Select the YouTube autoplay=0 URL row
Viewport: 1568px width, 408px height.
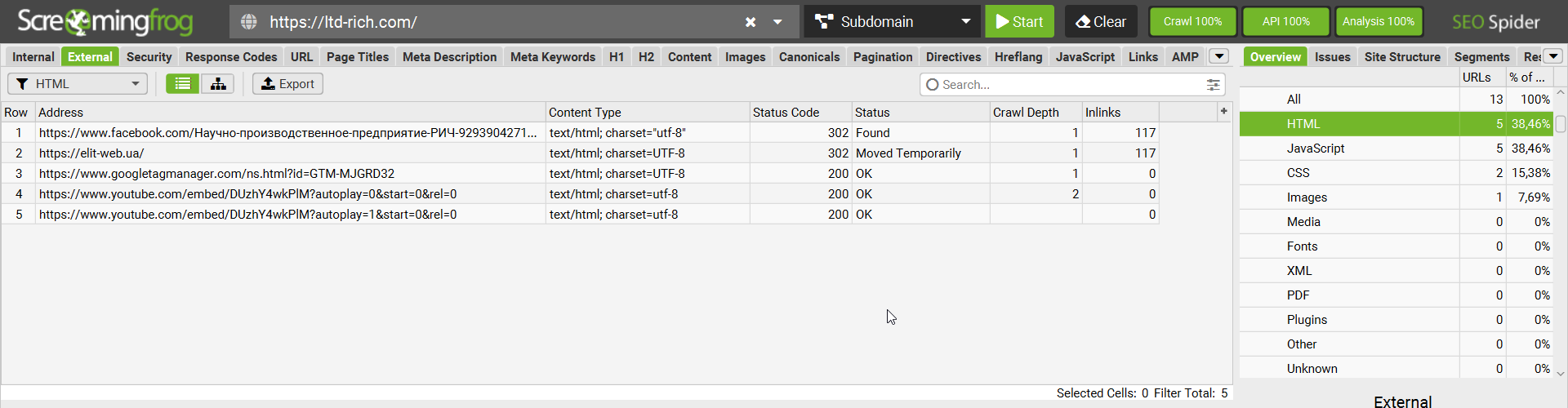pyautogui.click(x=580, y=193)
